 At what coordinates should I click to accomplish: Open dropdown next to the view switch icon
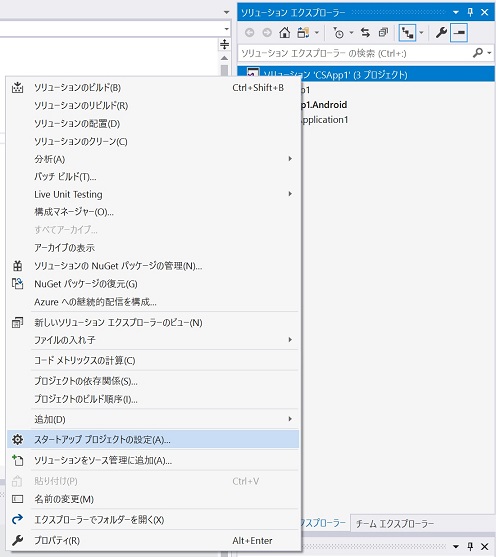[x=317, y=33]
